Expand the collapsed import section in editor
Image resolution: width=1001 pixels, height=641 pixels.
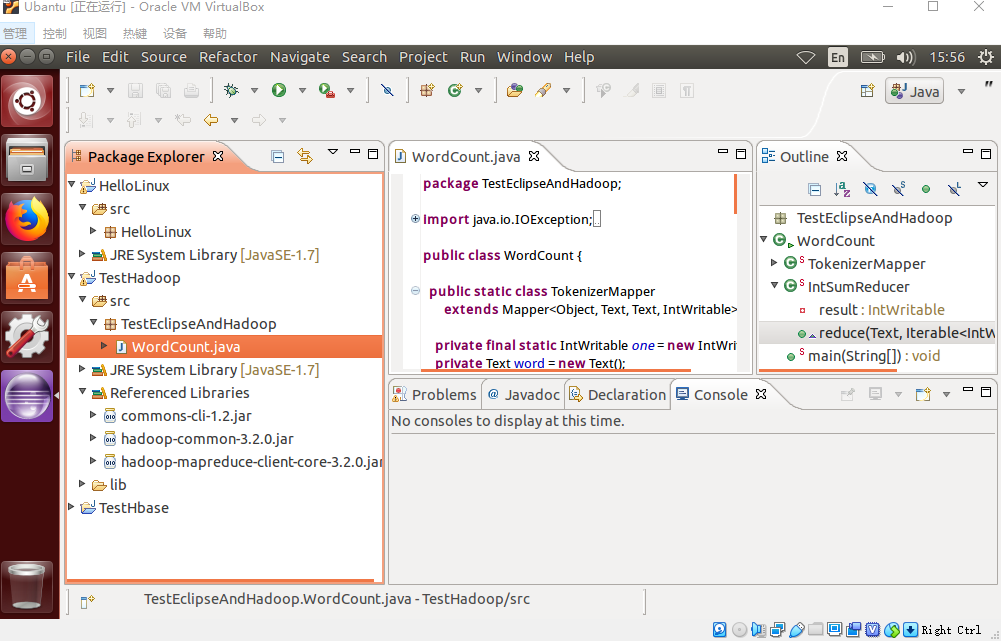click(415, 219)
